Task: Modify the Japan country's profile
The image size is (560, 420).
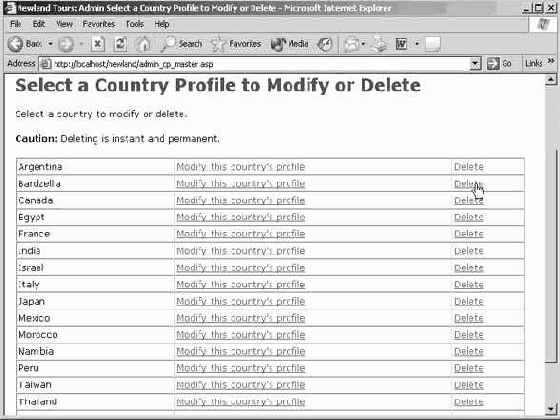Action: pyautogui.click(x=241, y=301)
